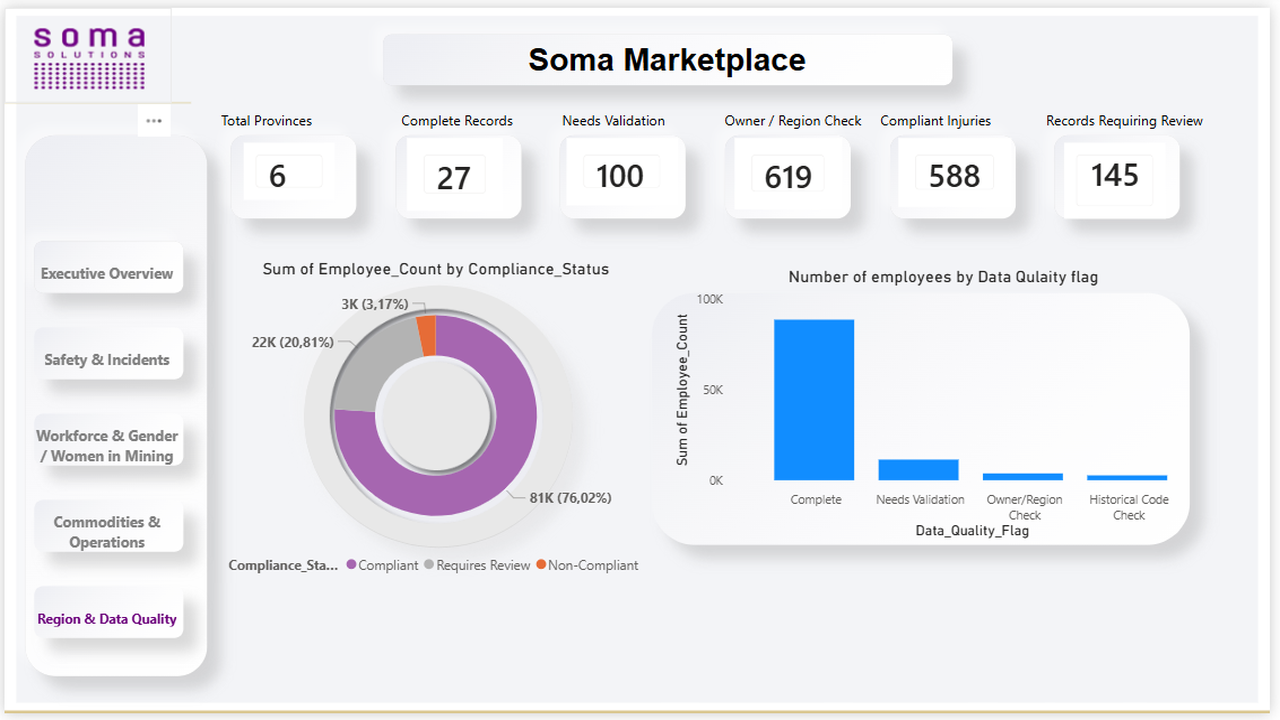Click the Needs Validation card label
Image resolution: width=1280 pixels, height=720 pixels.
point(613,121)
